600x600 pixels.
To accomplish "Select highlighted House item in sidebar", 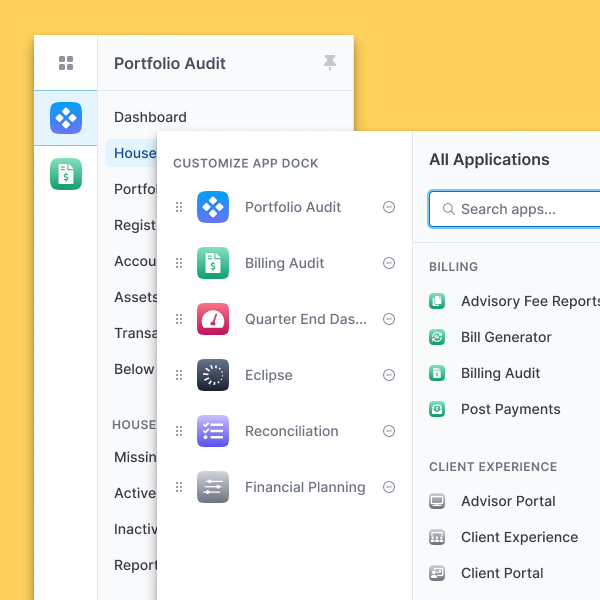I will point(132,153).
